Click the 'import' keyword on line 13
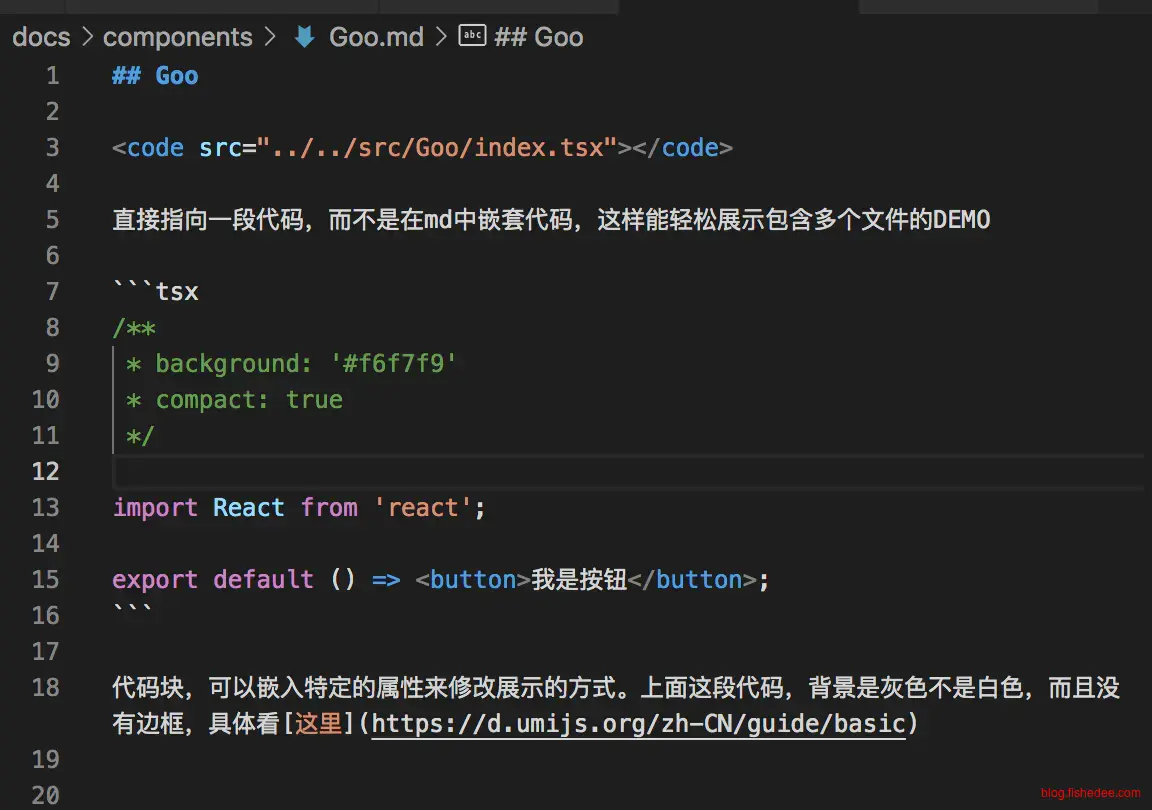 point(155,507)
